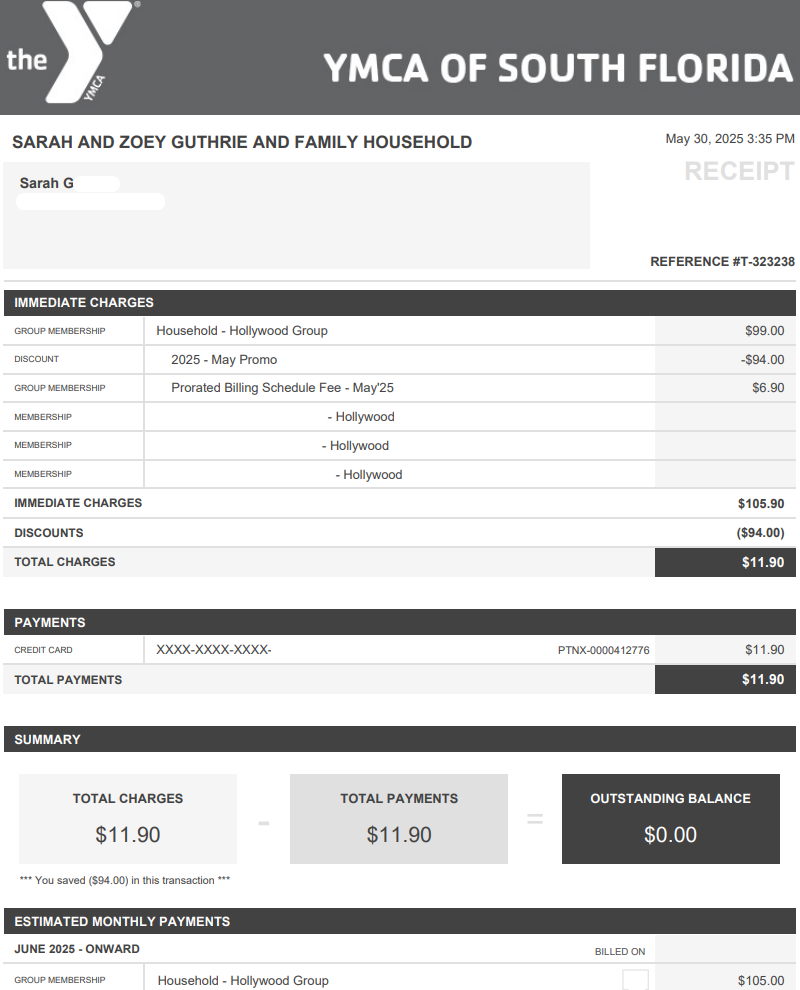Click the "PAYMENTS" section header
Viewport: 800px width, 990px height.
click(x=50, y=622)
